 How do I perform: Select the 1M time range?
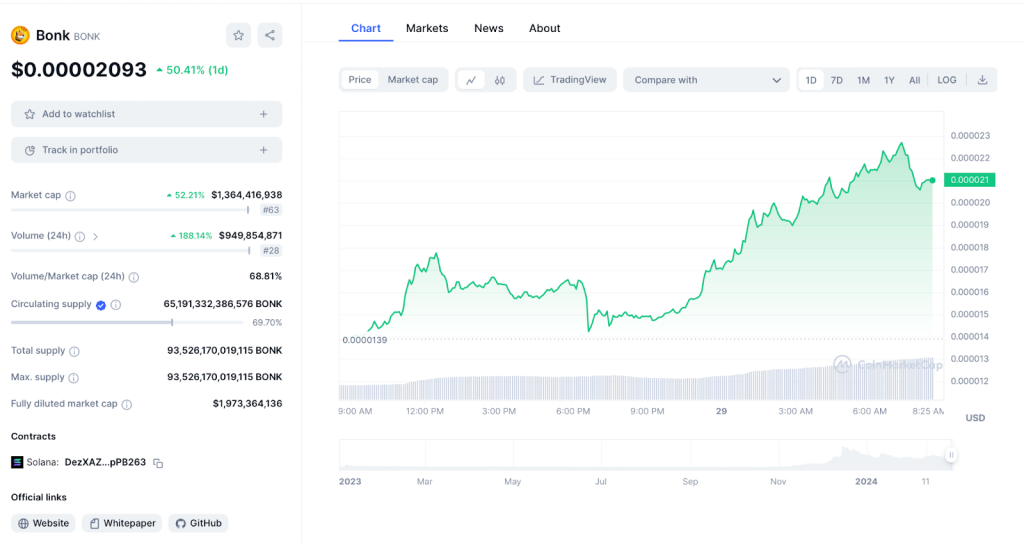863,80
